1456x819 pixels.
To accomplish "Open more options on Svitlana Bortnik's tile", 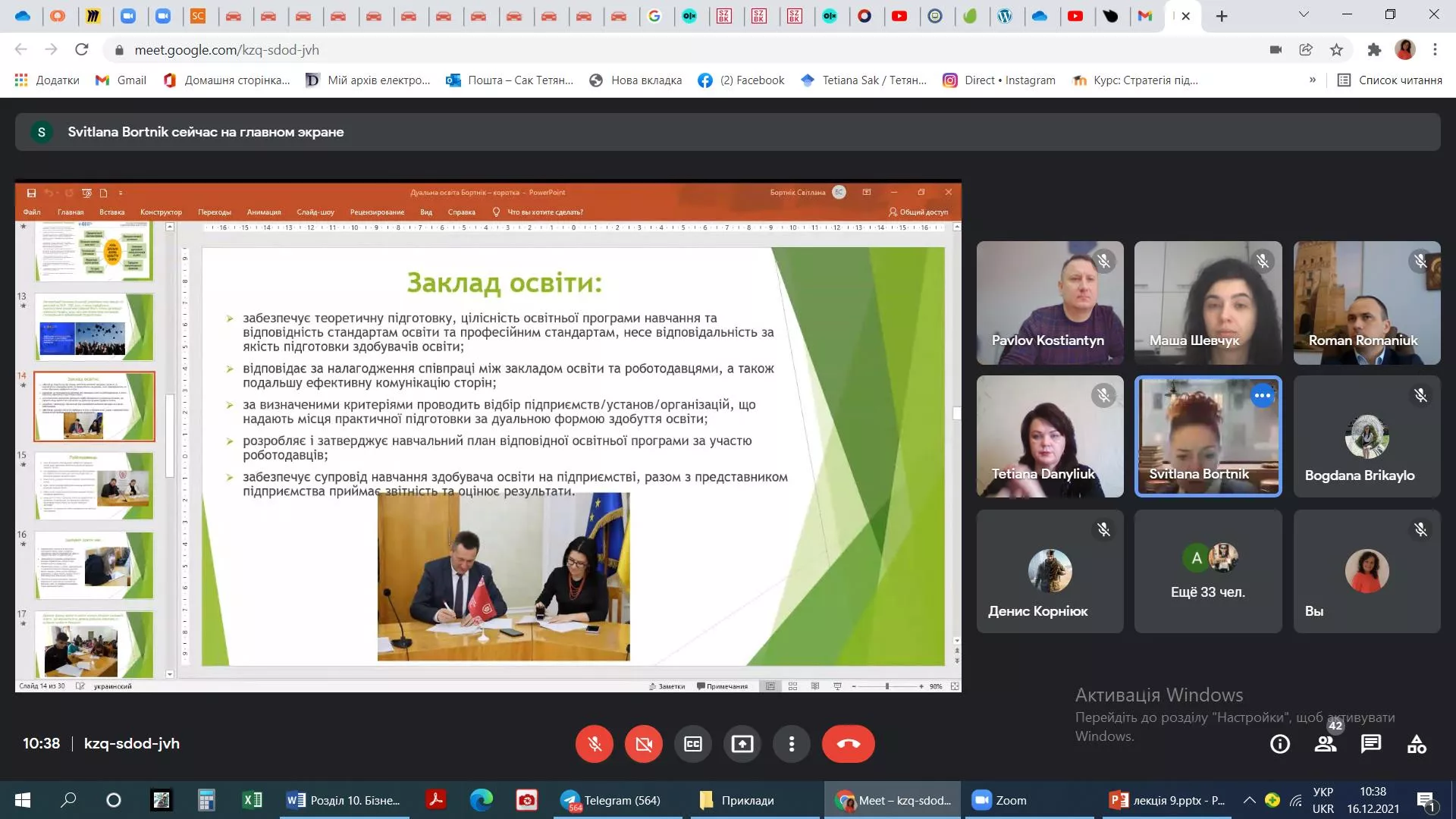I will 1263,395.
